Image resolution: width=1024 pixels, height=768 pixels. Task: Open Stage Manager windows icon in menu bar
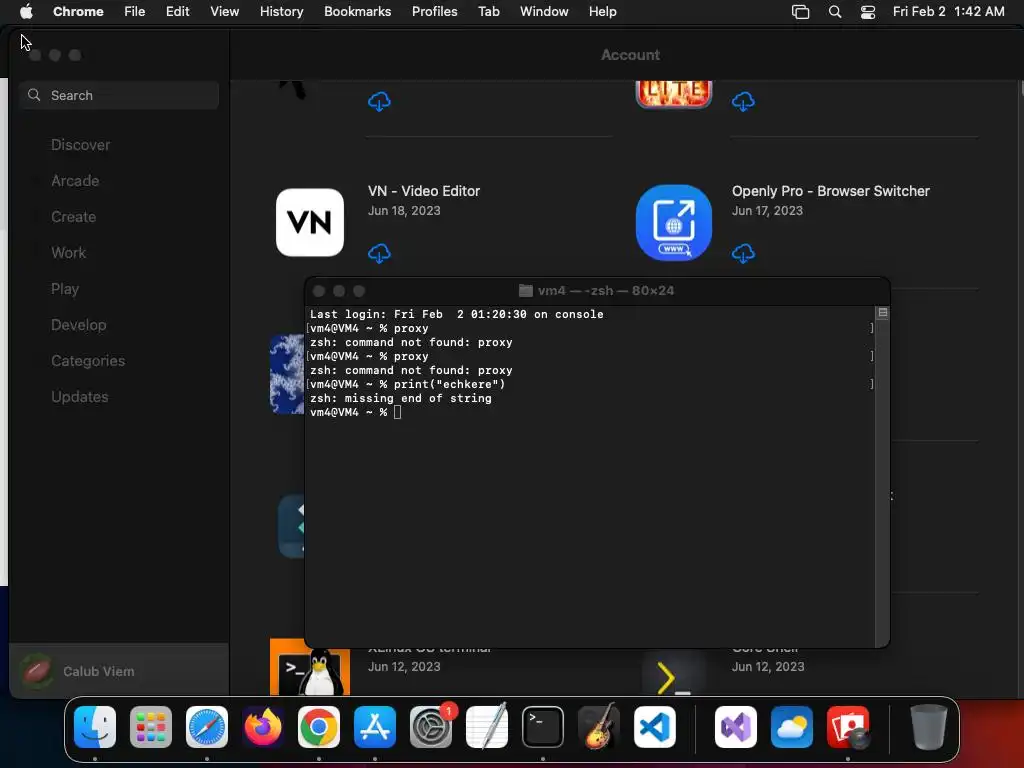click(800, 12)
